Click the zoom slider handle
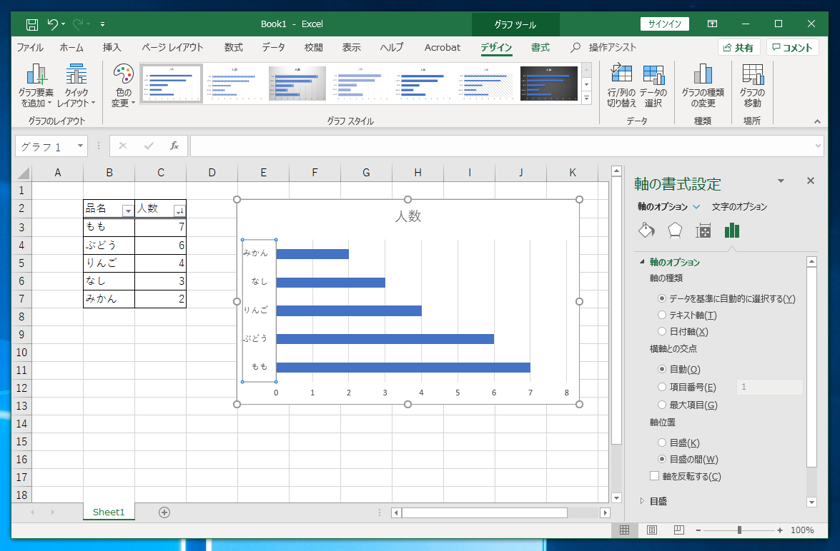This screenshot has height=551, width=840. coord(739,530)
